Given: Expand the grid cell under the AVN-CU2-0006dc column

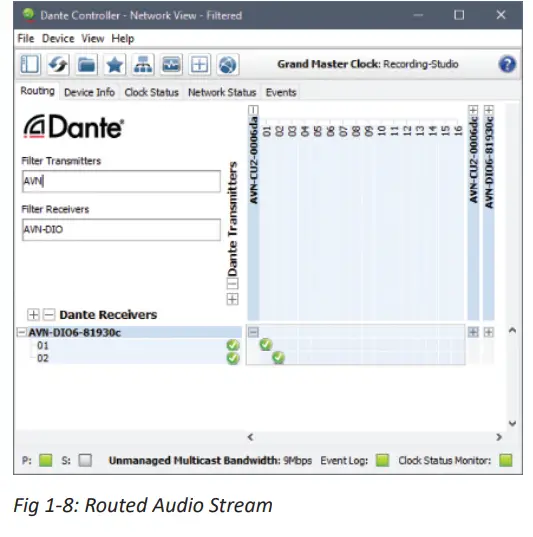Looking at the screenshot, I should pyautogui.click(x=473, y=332).
